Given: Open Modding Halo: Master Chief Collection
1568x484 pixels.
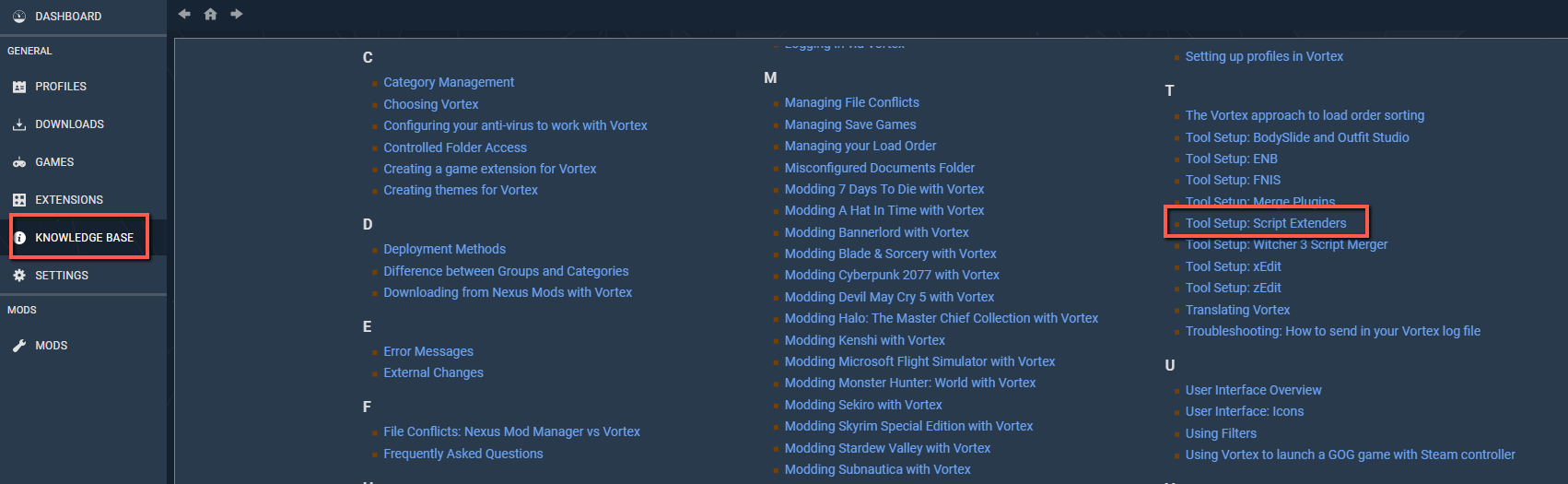Looking at the screenshot, I should pyautogui.click(x=942, y=318).
